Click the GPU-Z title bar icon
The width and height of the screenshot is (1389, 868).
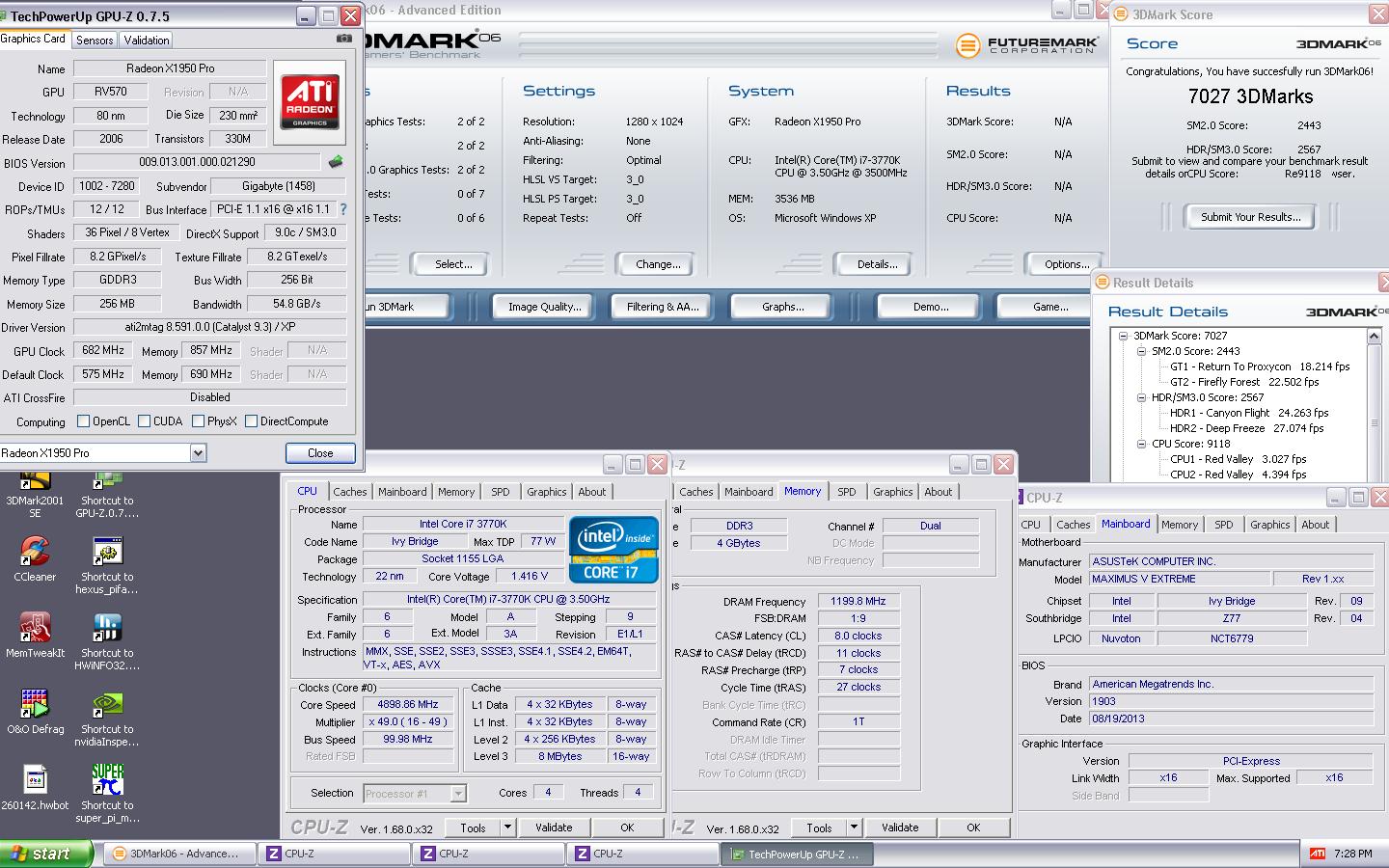click(x=5, y=16)
